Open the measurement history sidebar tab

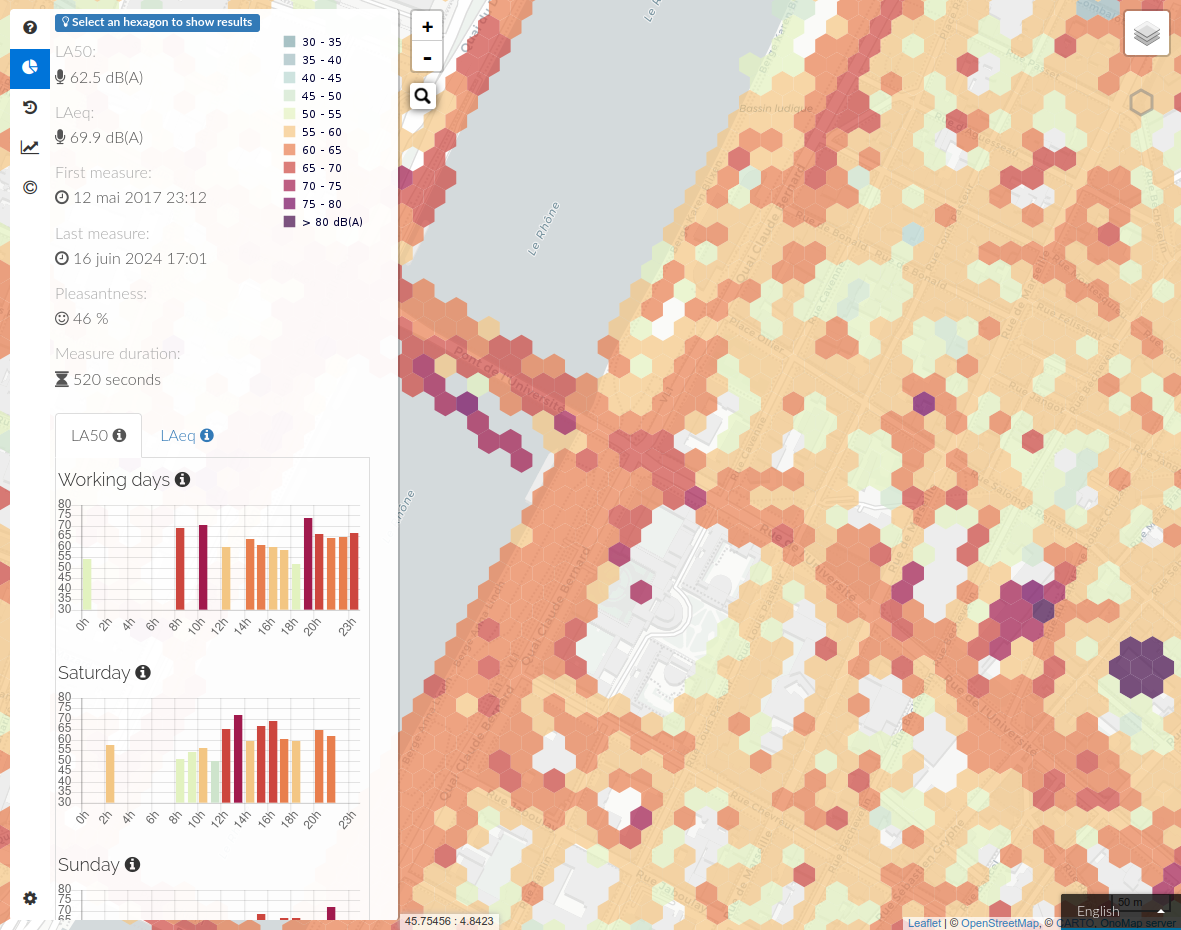click(x=30, y=108)
